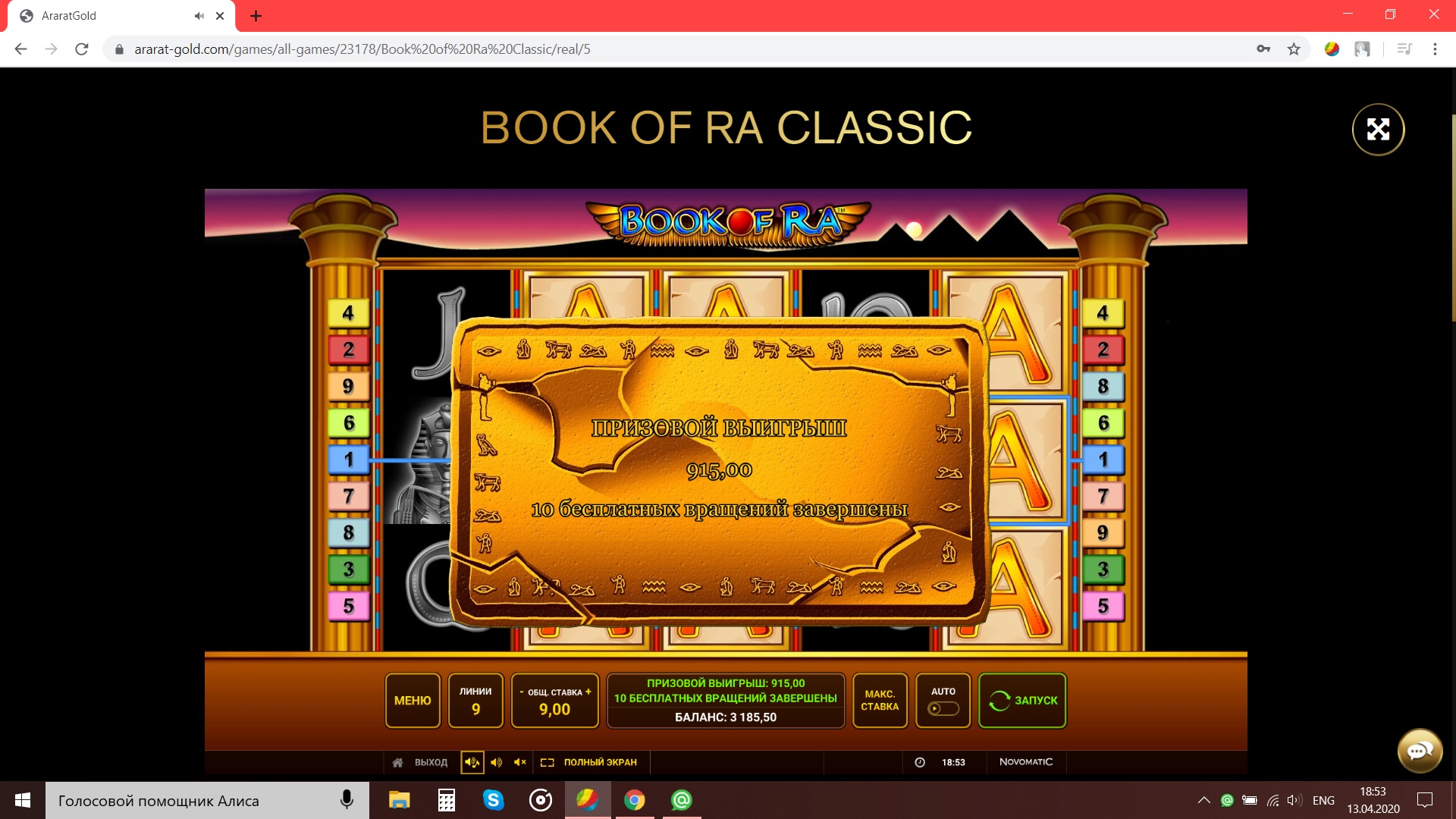Select sound with music icon
Screen dimensions: 1456x819
coord(472,762)
